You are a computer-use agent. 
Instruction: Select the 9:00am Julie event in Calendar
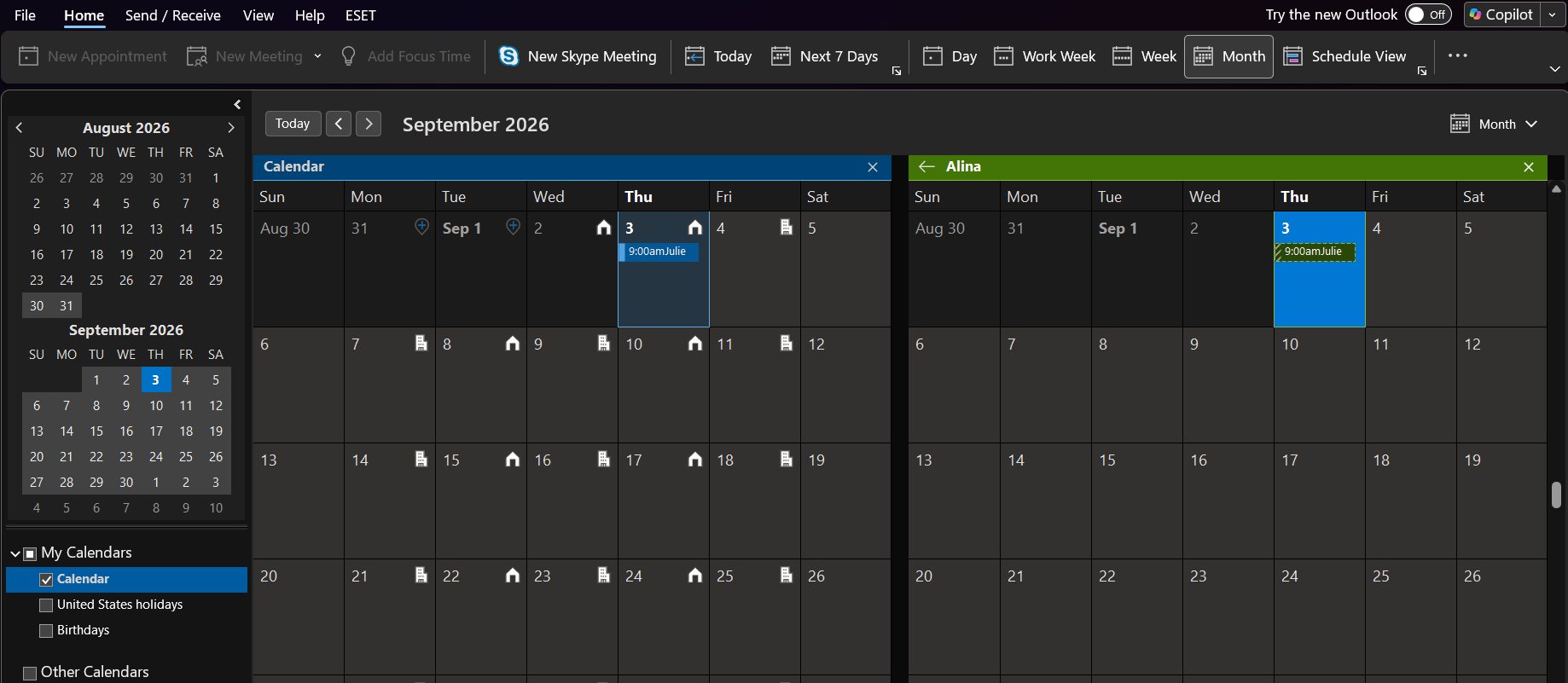pos(659,252)
